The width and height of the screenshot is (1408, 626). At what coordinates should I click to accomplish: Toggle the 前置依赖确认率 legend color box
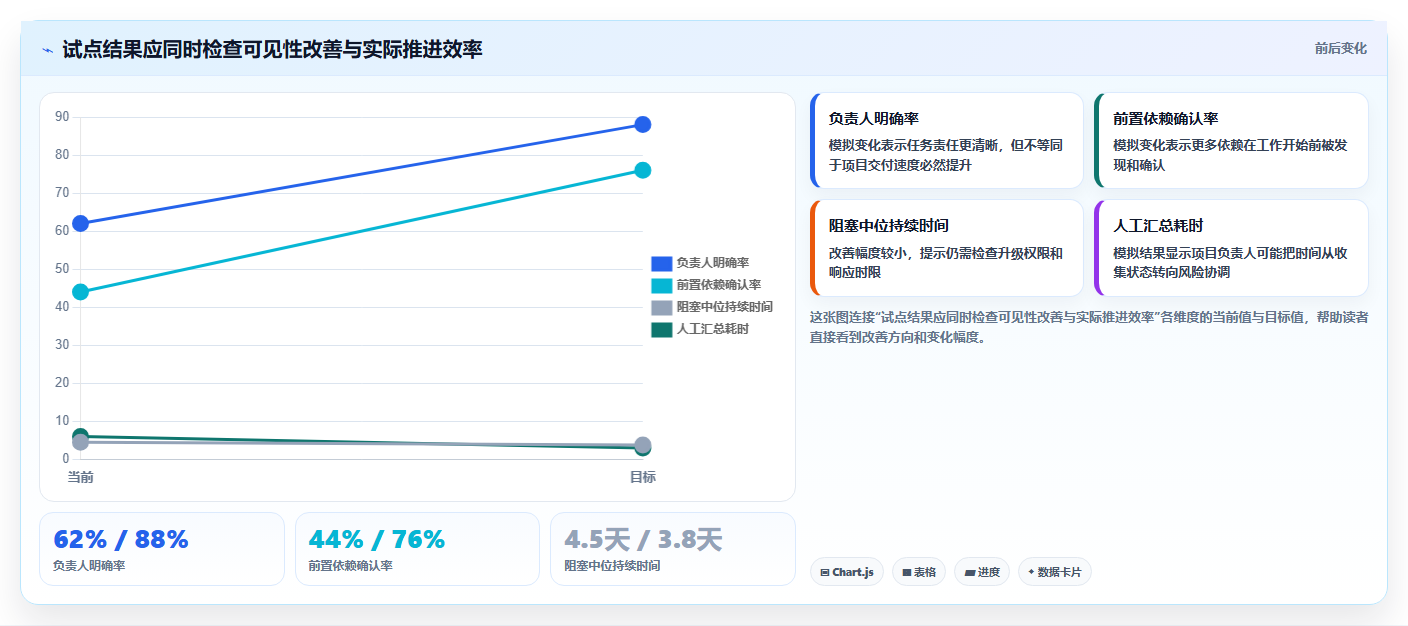[661, 285]
